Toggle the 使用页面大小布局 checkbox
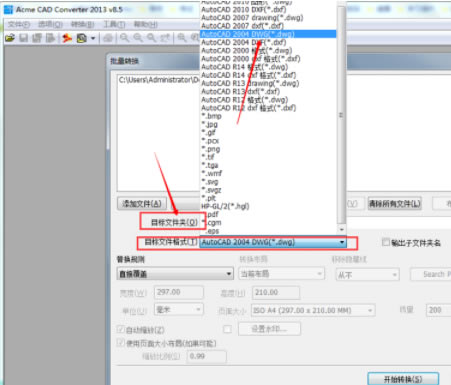 coord(120,343)
